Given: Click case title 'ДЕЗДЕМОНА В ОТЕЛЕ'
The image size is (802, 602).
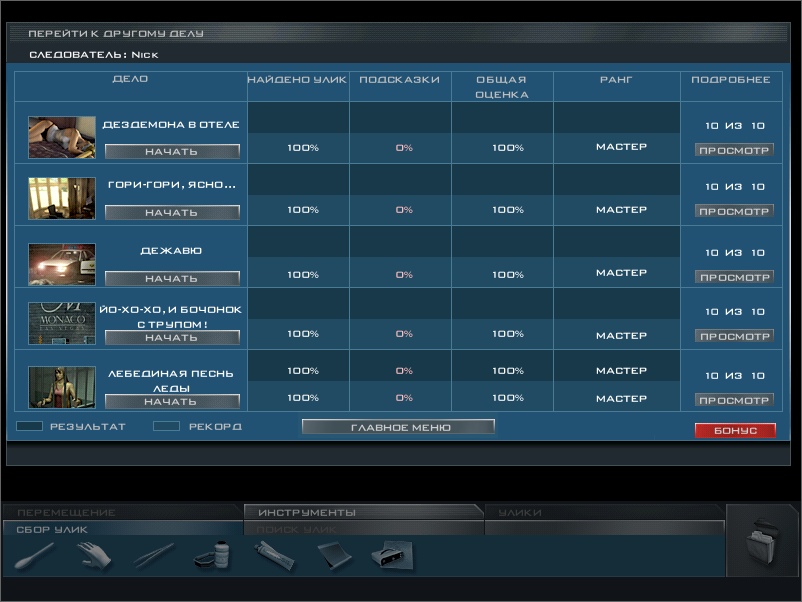Looking at the screenshot, I should [x=171, y=125].
